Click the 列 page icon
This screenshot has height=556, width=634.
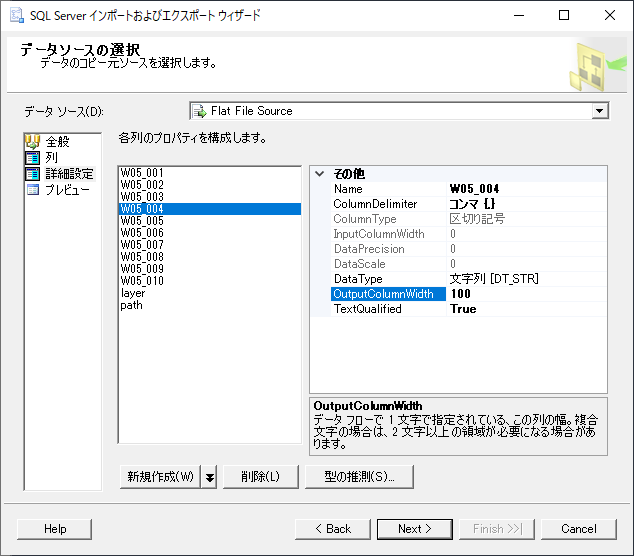pyautogui.click(x=33, y=158)
